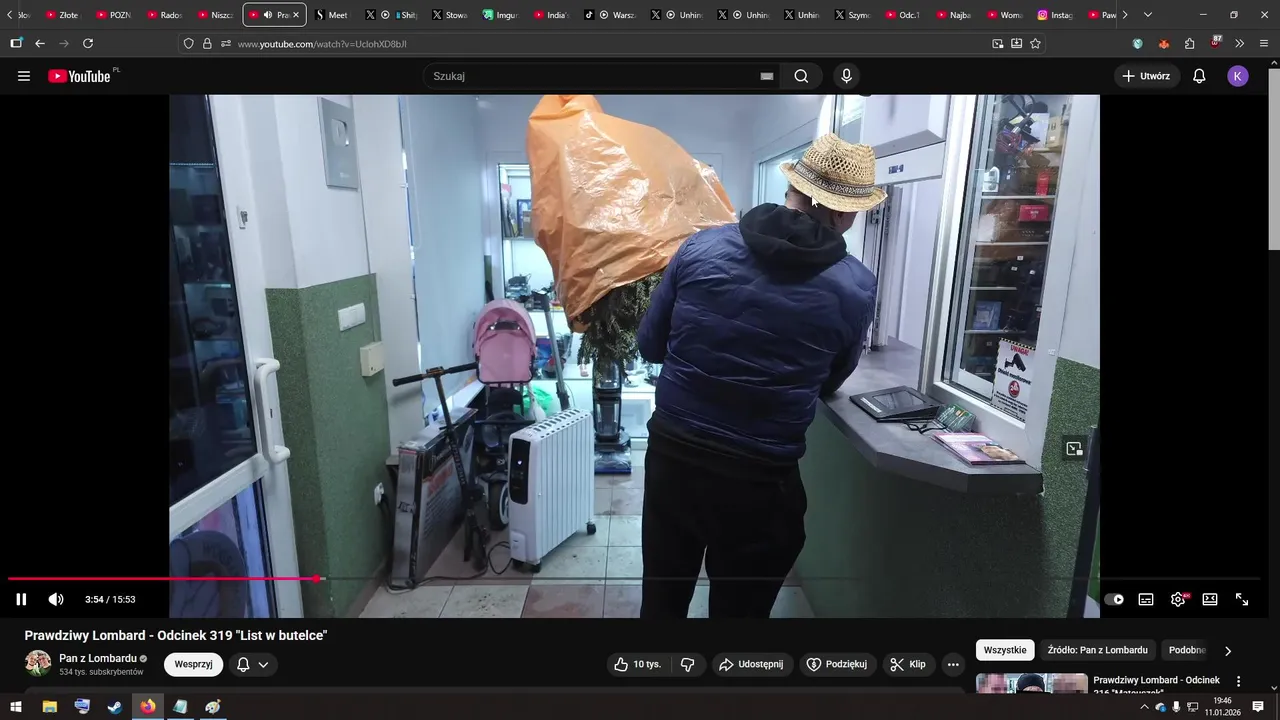Start voice search with the microphone
This screenshot has height=720, width=1280.
pyautogui.click(x=846, y=76)
